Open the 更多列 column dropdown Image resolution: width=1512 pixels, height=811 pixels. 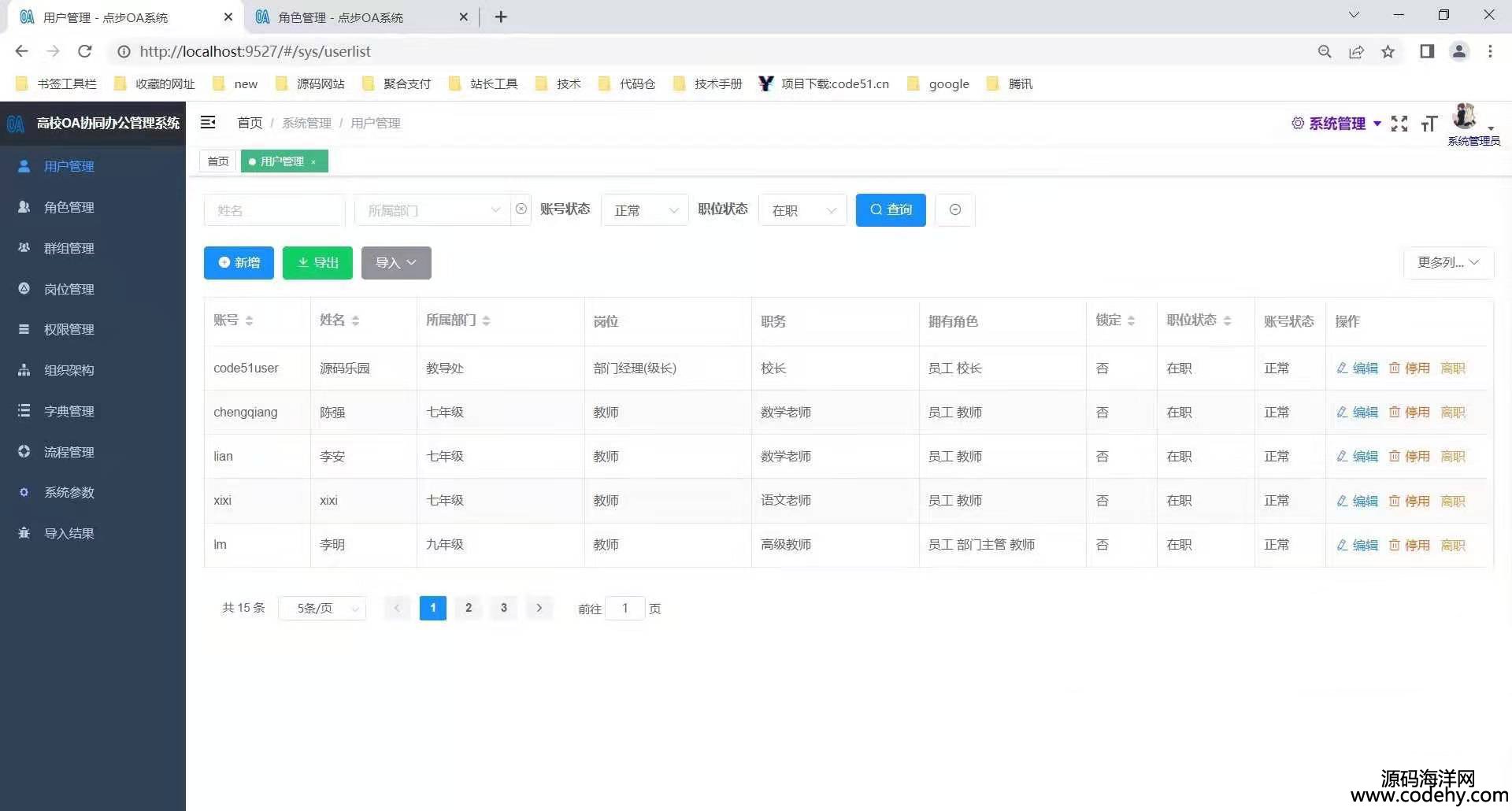pyautogui.click(x=1447, y=262)
